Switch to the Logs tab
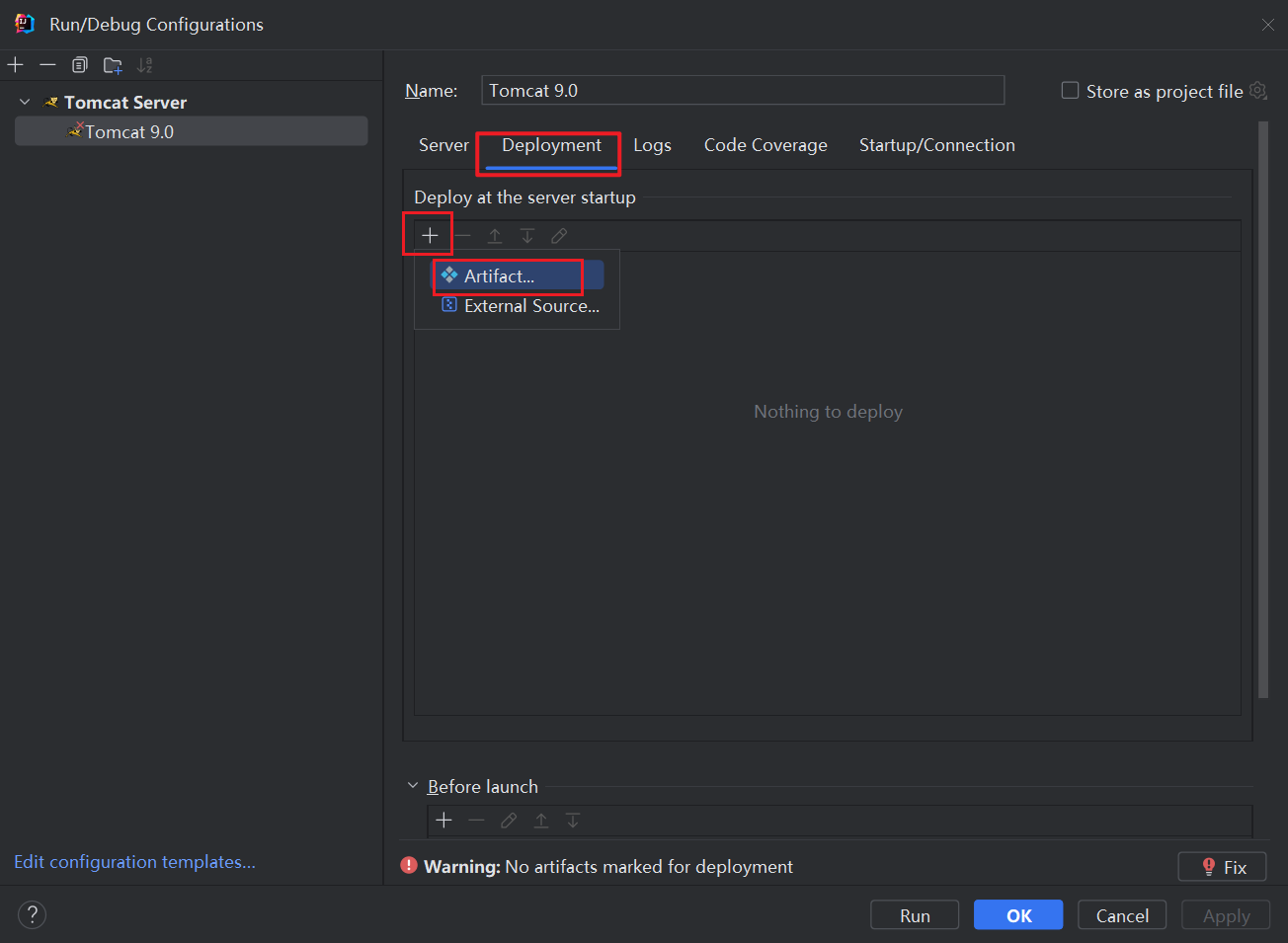Screen dimensions: 1288x943 [x=652, y=145]
